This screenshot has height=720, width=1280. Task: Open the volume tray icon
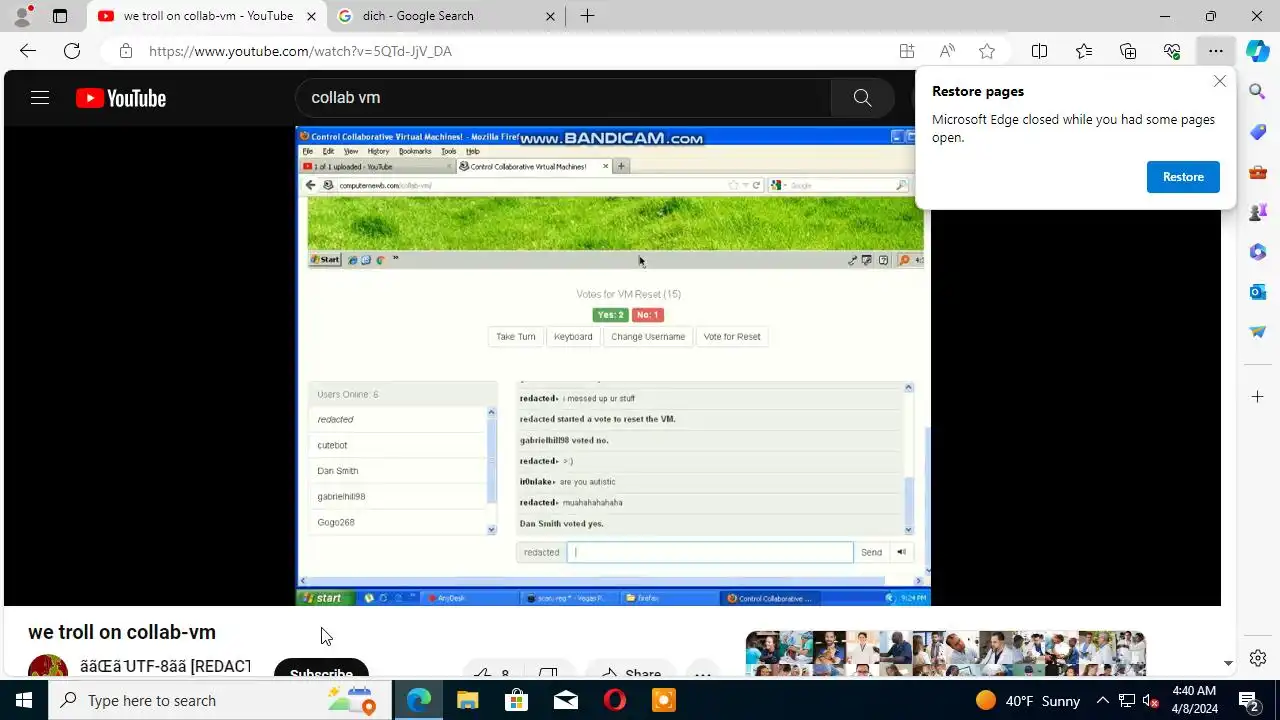click(x=1150, y=700)
